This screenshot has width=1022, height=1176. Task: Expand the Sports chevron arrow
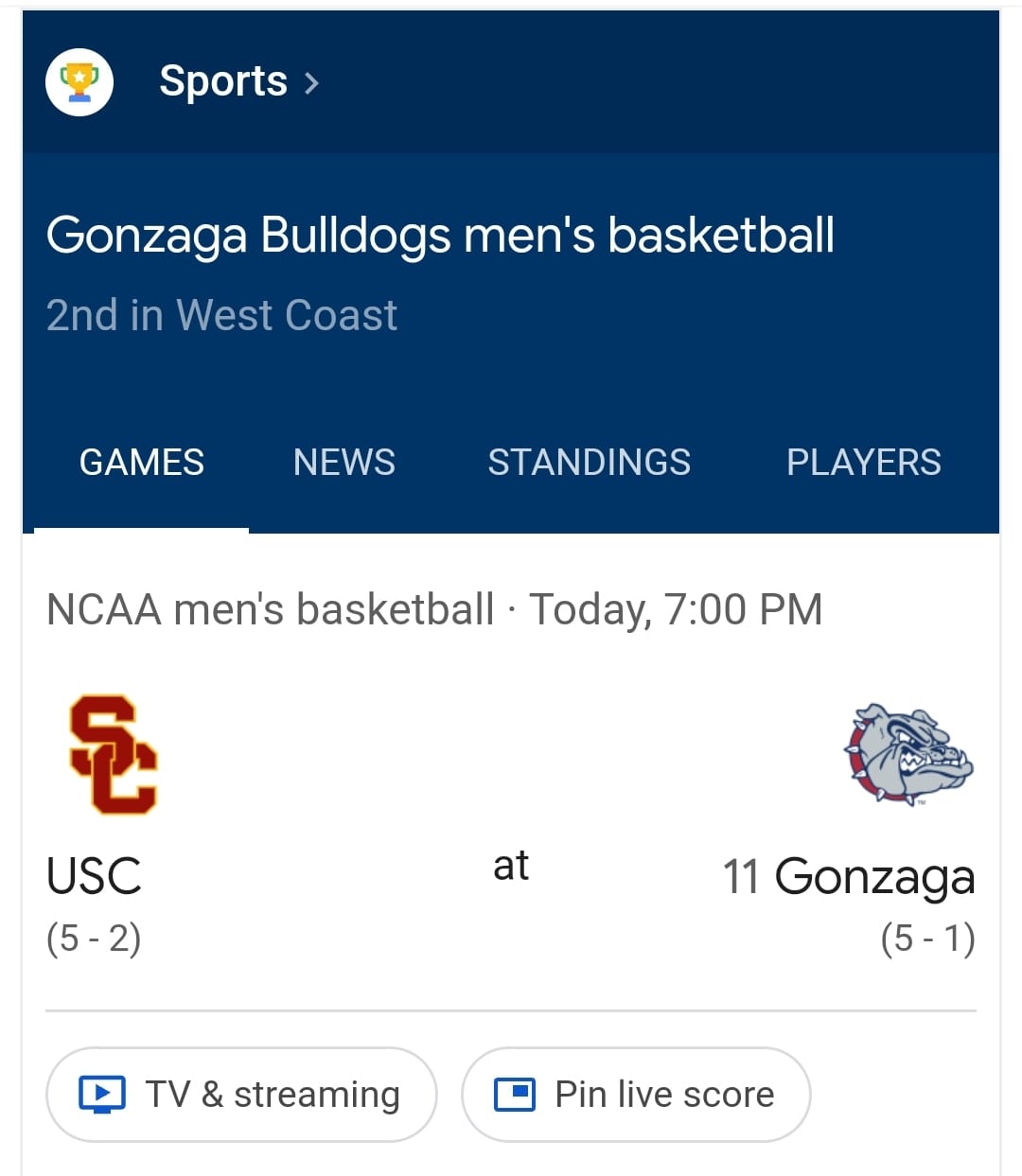(312, 83)
